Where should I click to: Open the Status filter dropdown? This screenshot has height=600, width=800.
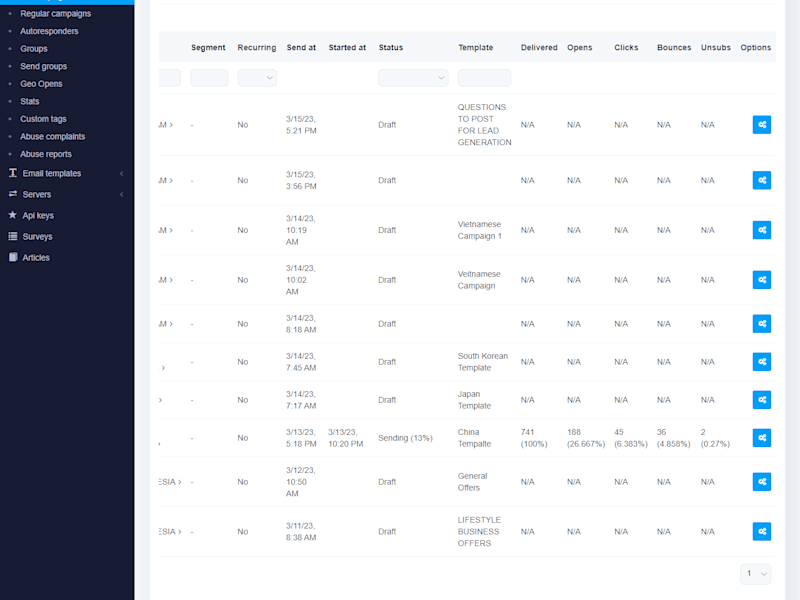click(413, 78)
